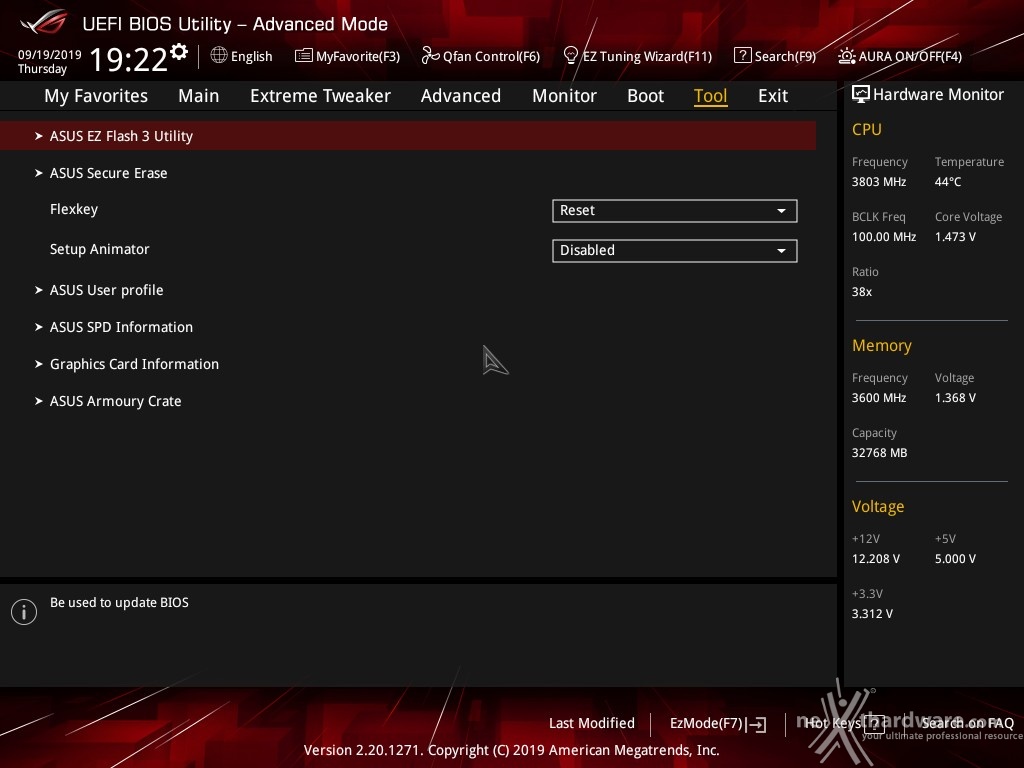Open Search on FAQ
1024x768 pixels.
(967, 724)
